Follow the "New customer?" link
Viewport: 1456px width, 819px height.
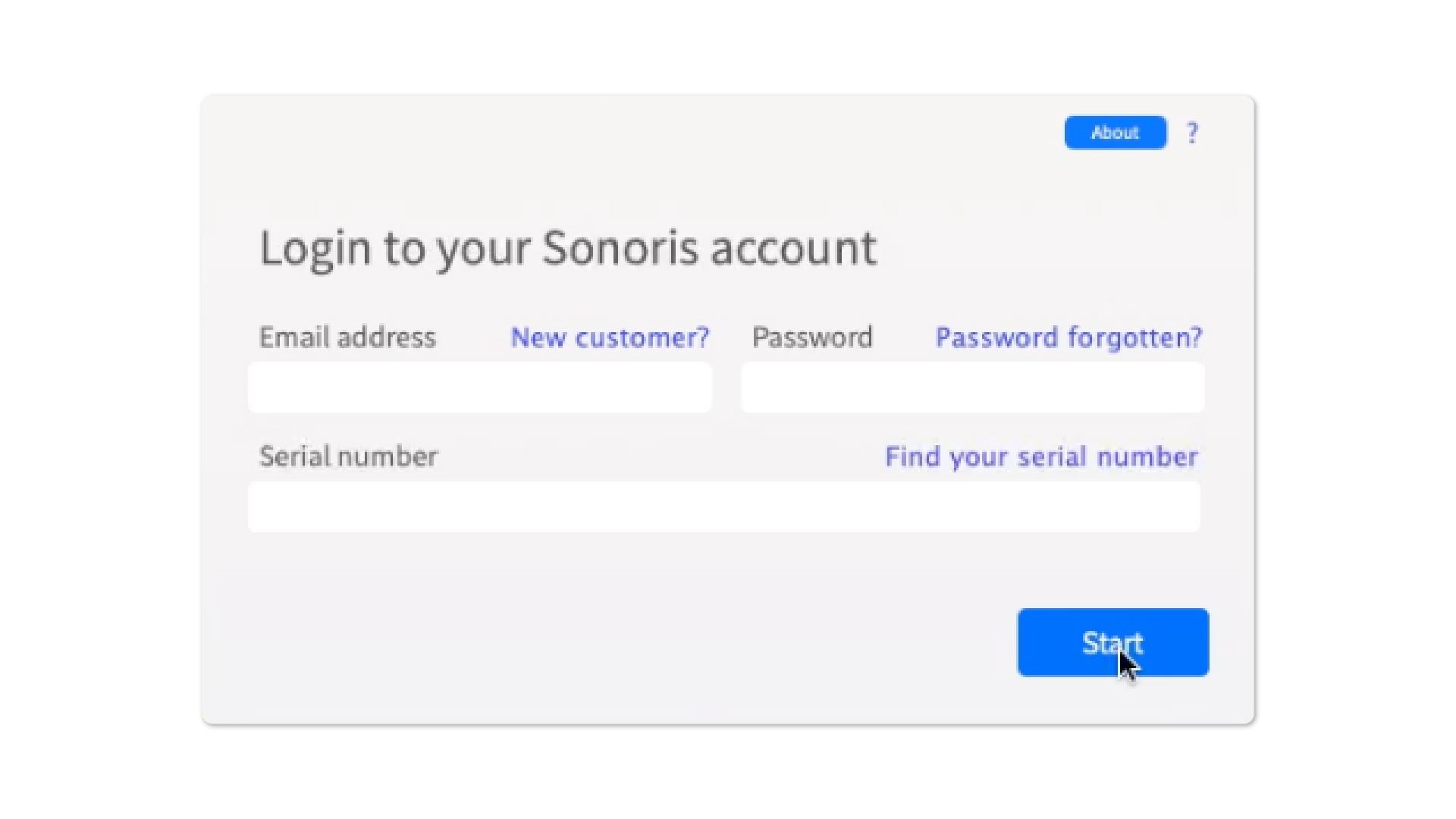click(610, 337)
